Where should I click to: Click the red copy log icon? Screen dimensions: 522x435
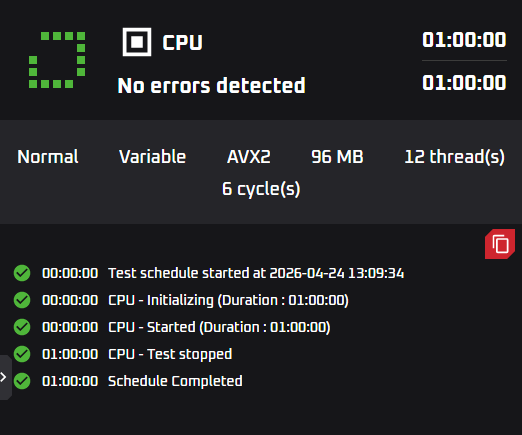500,244
